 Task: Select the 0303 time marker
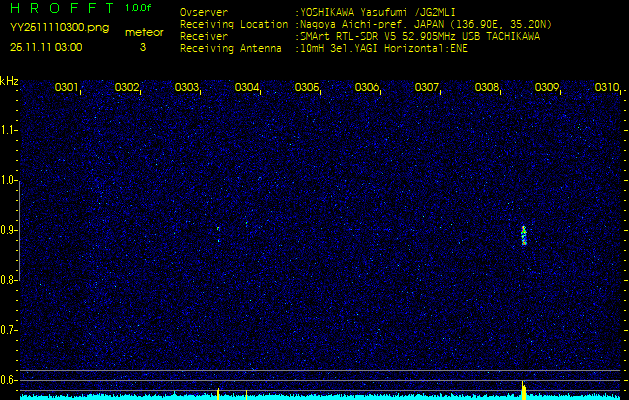tap(187, 88)
